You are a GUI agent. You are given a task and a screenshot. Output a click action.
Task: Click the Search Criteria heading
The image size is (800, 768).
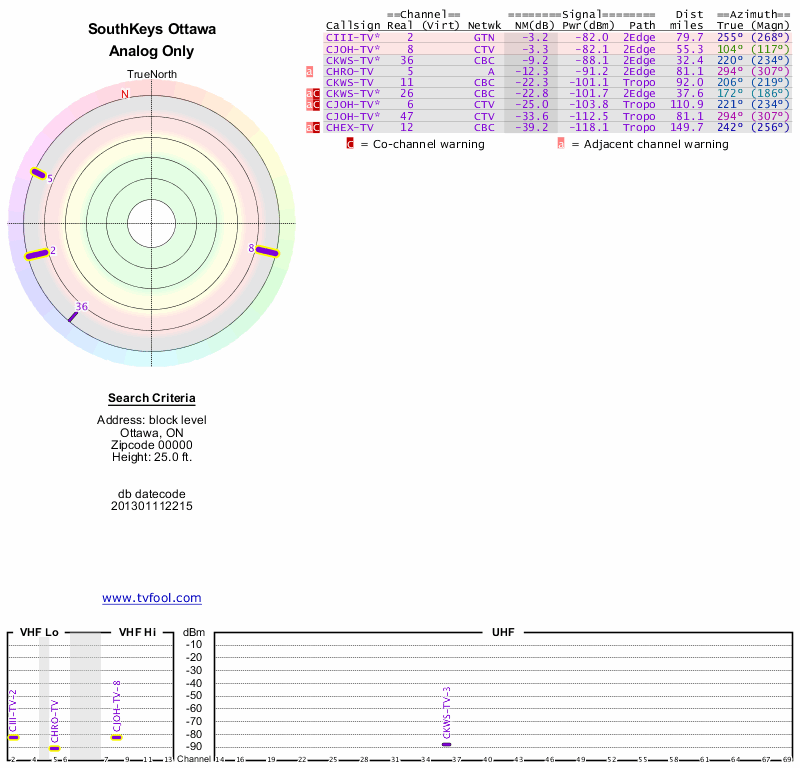click(x=152, y=399)
